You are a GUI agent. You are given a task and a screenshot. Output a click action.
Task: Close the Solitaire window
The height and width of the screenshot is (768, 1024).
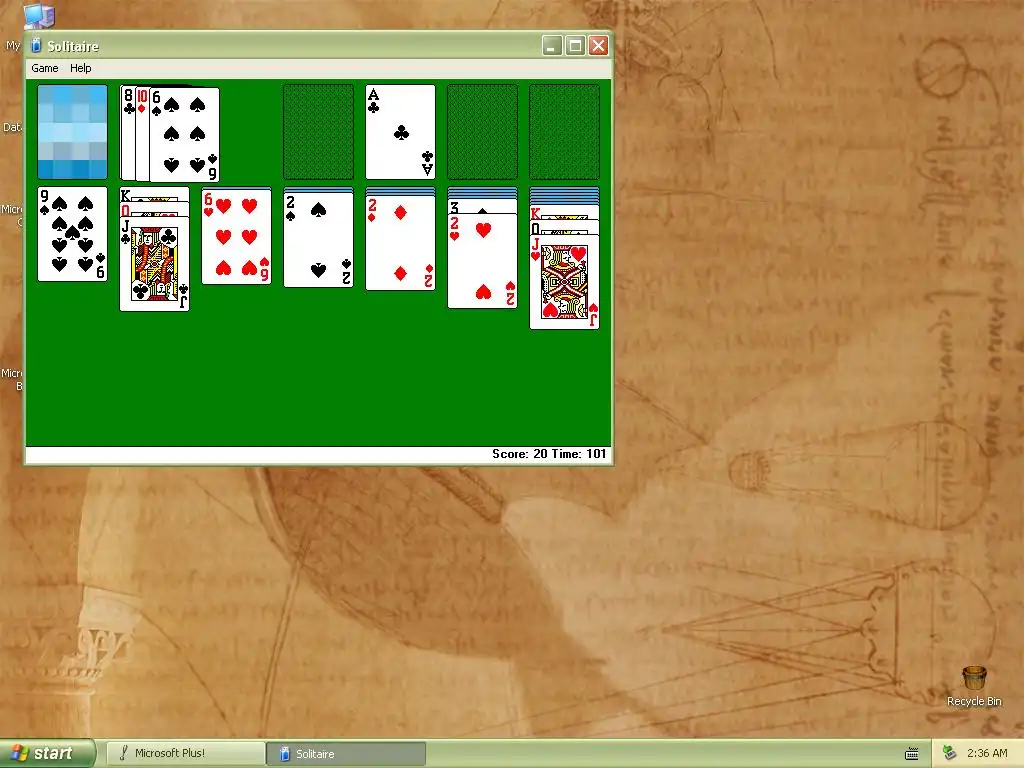coord(599,46)
